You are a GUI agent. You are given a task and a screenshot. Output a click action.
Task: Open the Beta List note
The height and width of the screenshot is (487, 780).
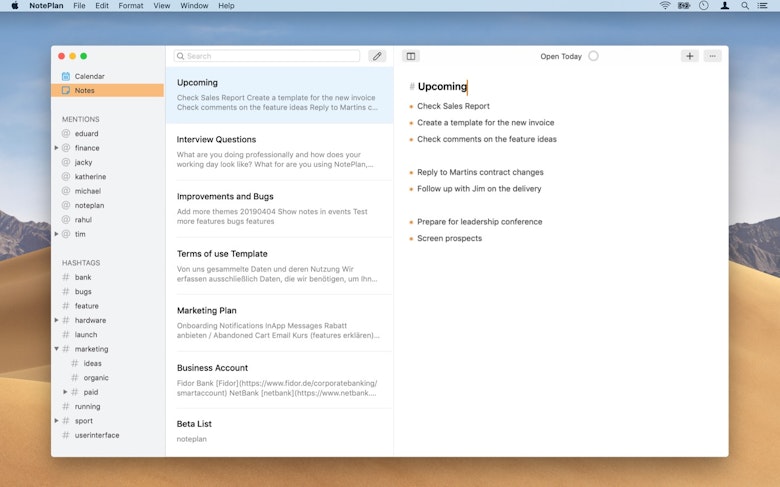[280, 432]
